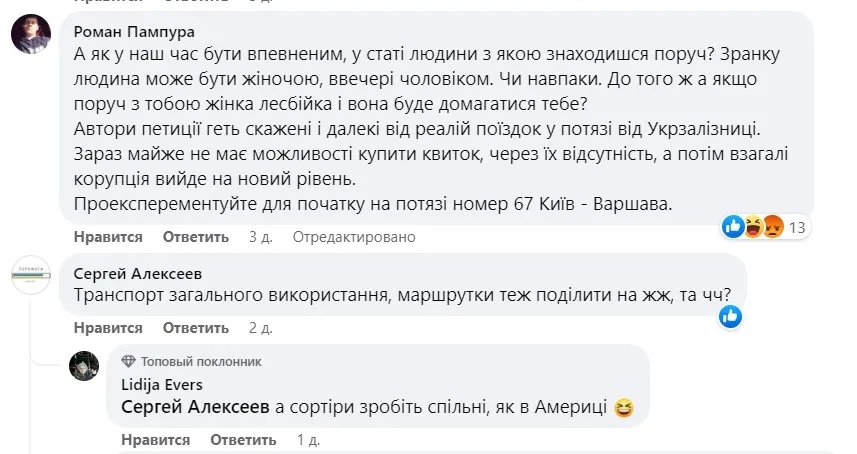Viewport: 857px width, 454px height.
Task: Like Lidija Evers' reply via Нравится
Action: 155,440
